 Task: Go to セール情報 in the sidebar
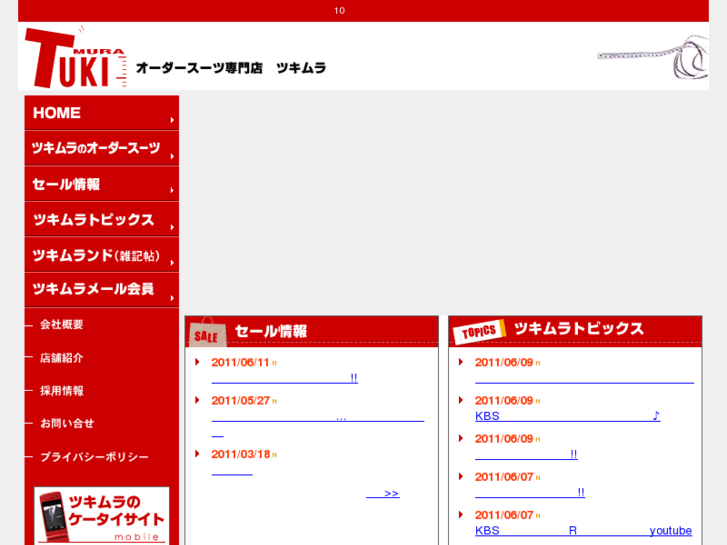102,184
